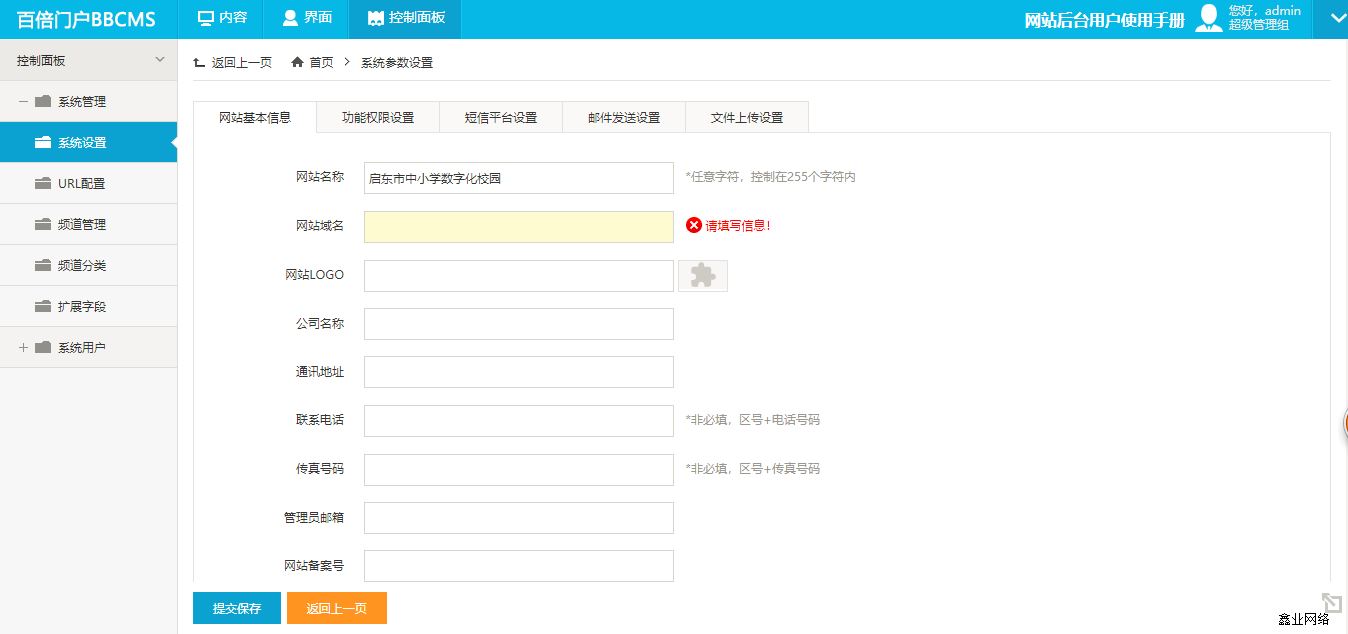
Task: Open the 内容 top navigation menu
Action: click(221, 18)
